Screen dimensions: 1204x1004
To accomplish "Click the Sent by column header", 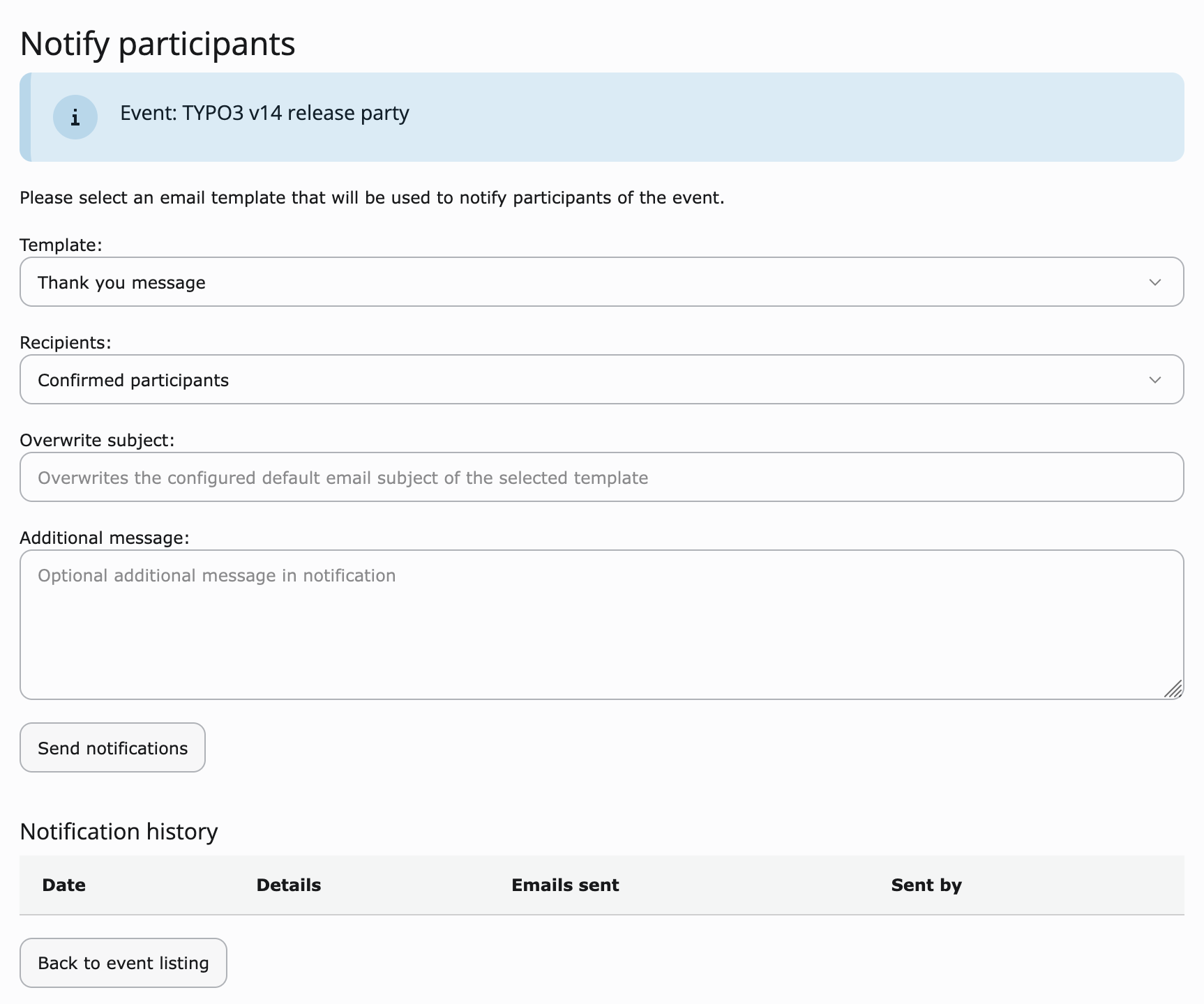I will [x=926, y=885].
